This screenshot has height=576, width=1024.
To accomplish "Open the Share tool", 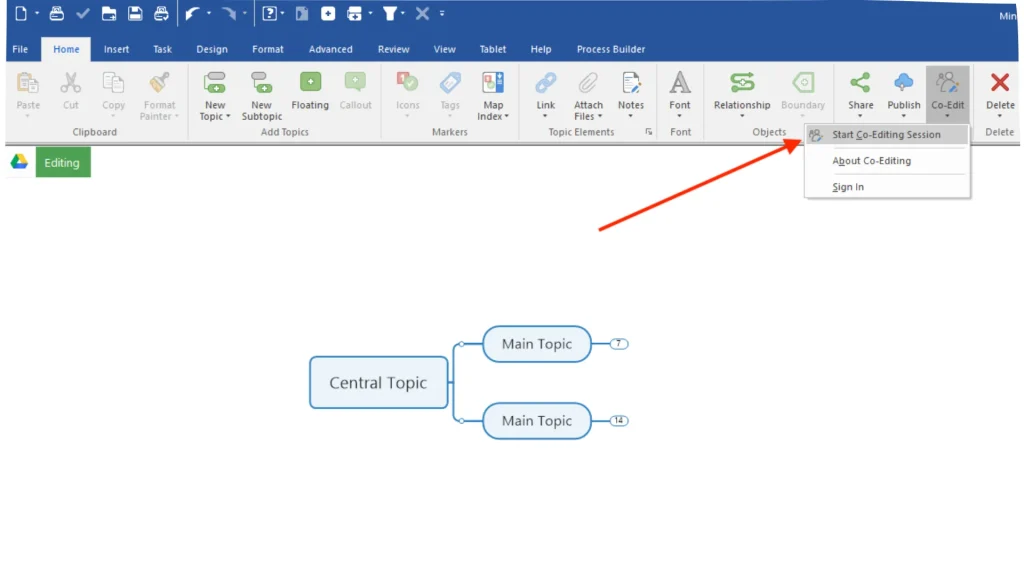I will click(859, 90).
